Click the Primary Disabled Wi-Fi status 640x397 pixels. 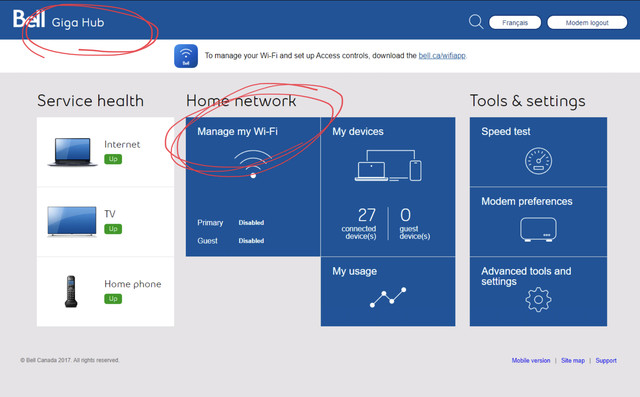(x=231, y=222)
